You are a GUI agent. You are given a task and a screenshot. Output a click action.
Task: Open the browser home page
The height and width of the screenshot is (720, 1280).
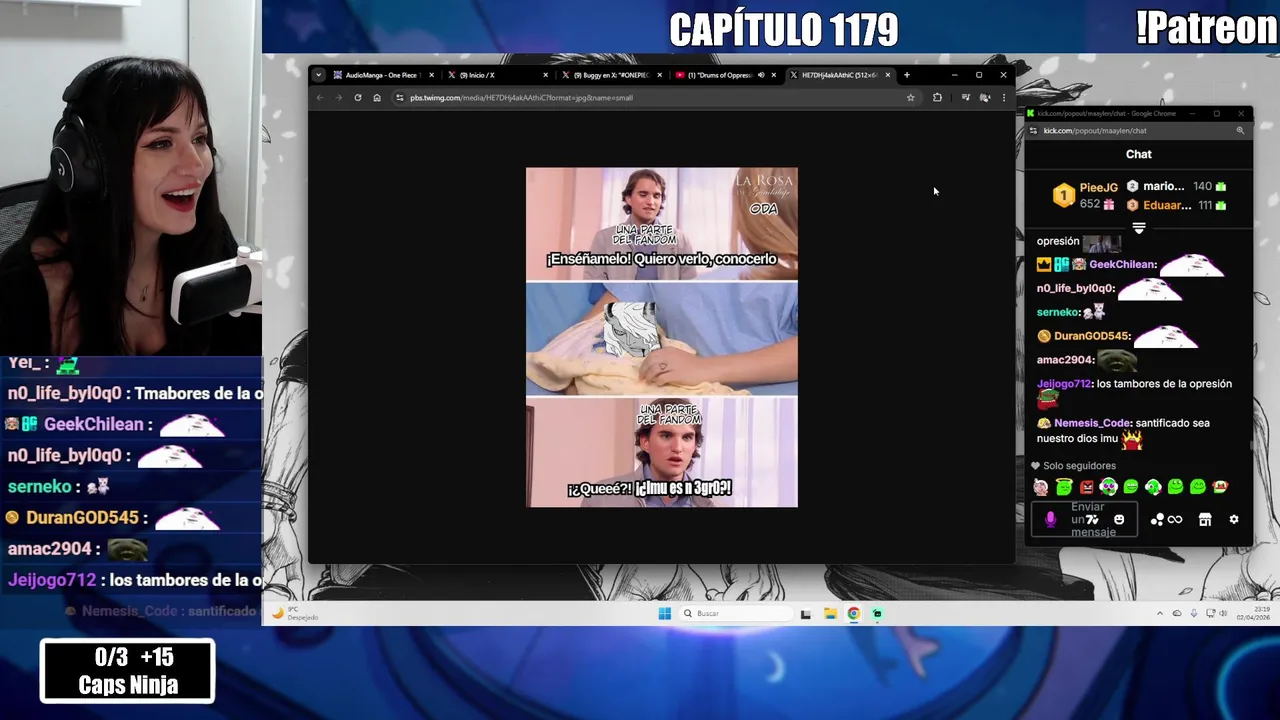(377, 98)
